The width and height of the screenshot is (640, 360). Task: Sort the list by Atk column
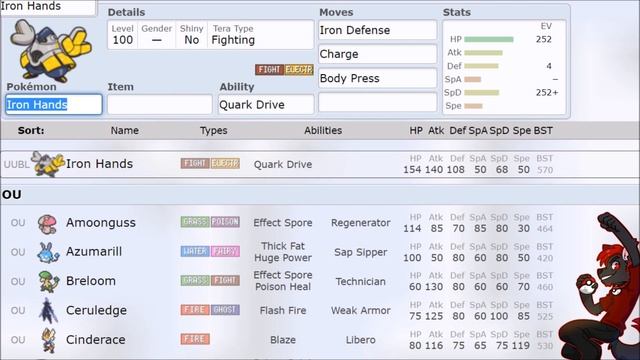point(436,131)
